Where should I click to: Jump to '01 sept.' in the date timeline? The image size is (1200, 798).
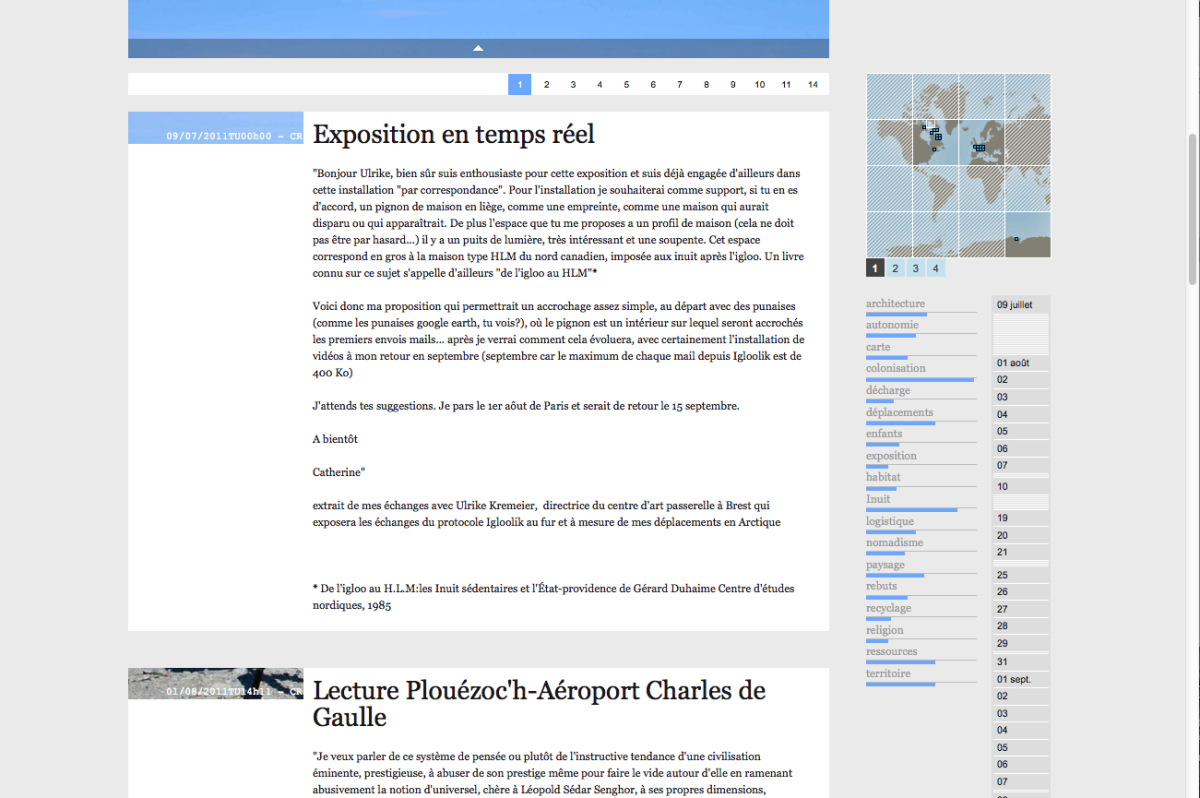(1013, 680)
